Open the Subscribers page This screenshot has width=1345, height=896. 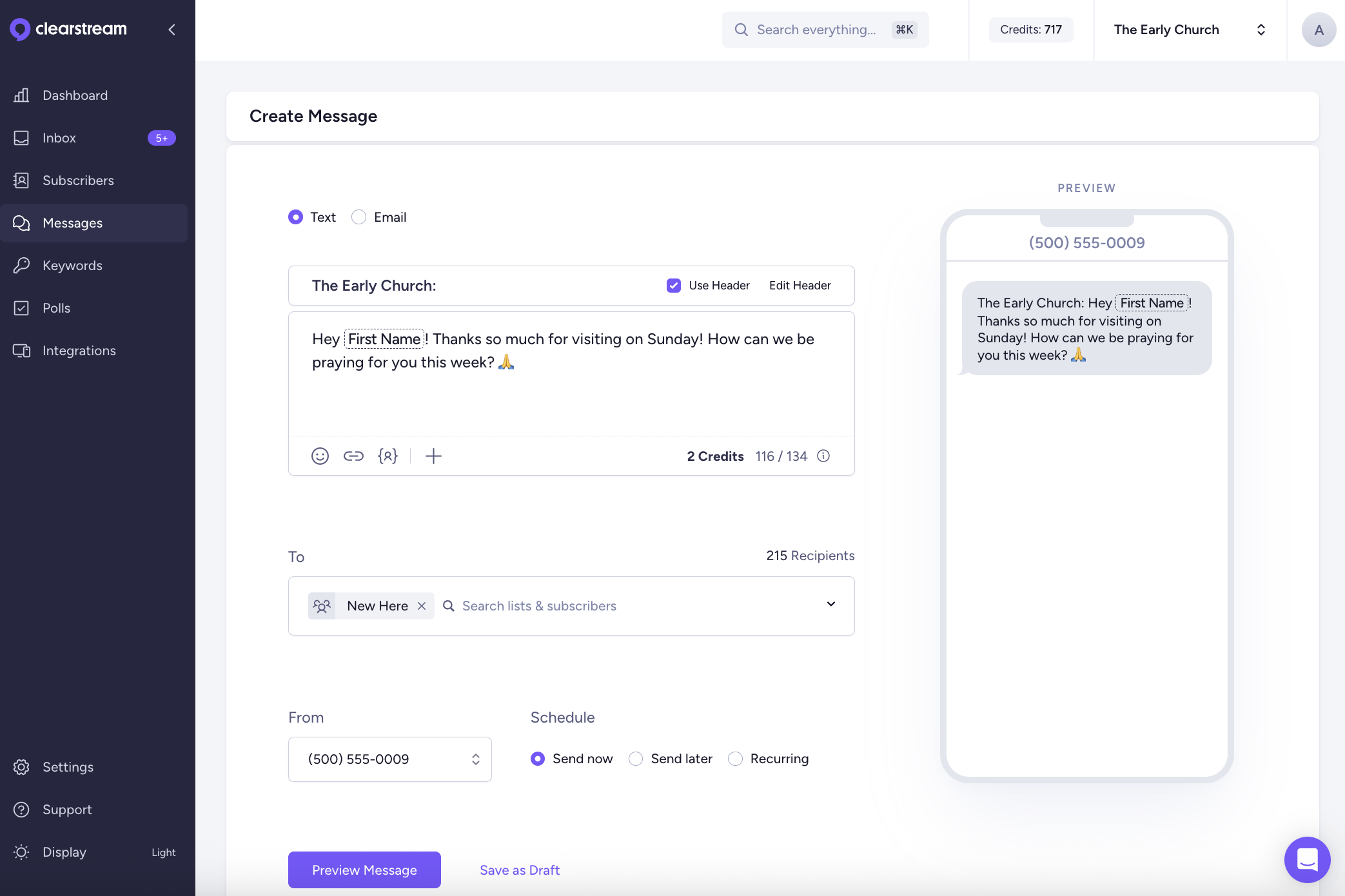[x=79, y=180]
